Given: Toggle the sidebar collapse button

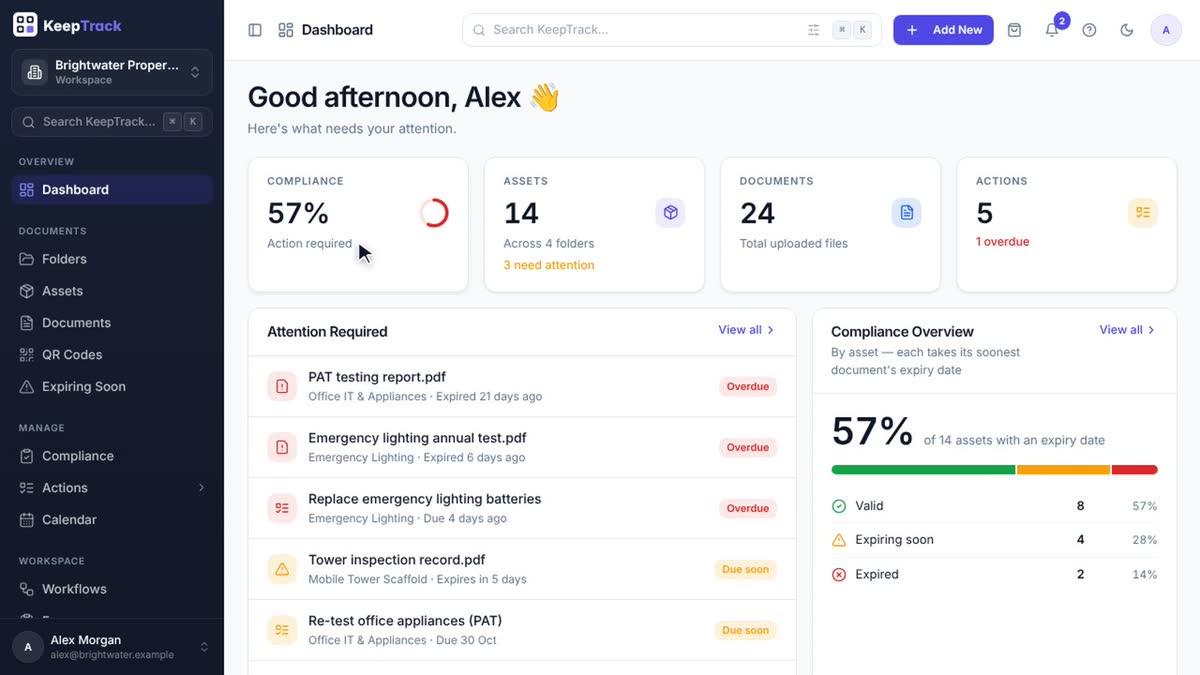Looking at the screenshot, I should point(255,30).
